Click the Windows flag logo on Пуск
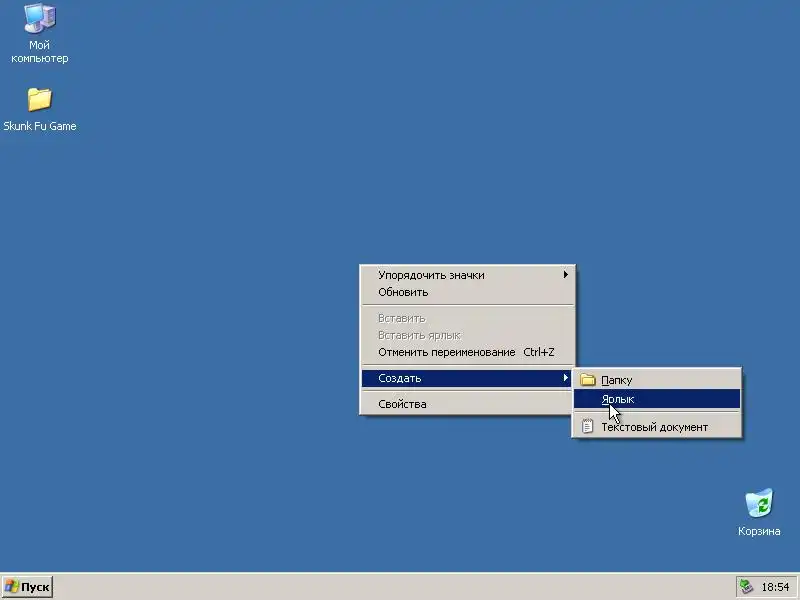The image size is (800, 600). click(x=11, y=587)
